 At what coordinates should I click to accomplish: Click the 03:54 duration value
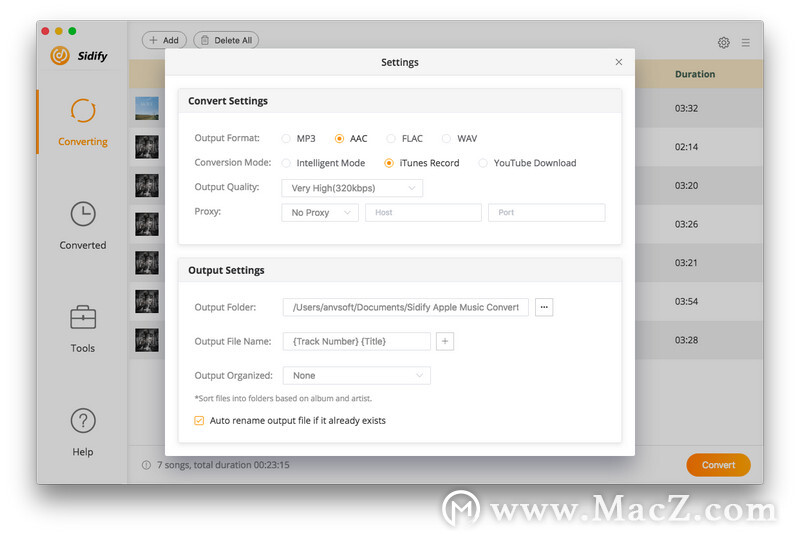tap(686, 301)
